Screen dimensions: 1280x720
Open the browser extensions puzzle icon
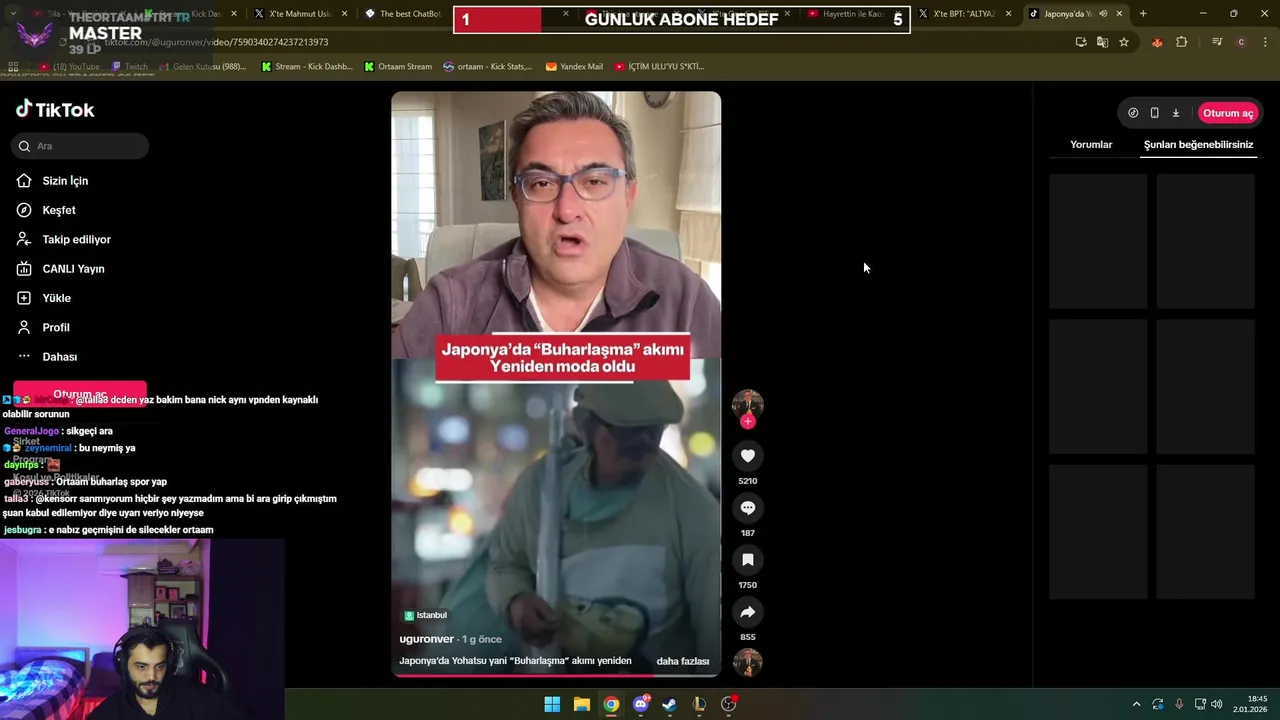click(1182, 42)
